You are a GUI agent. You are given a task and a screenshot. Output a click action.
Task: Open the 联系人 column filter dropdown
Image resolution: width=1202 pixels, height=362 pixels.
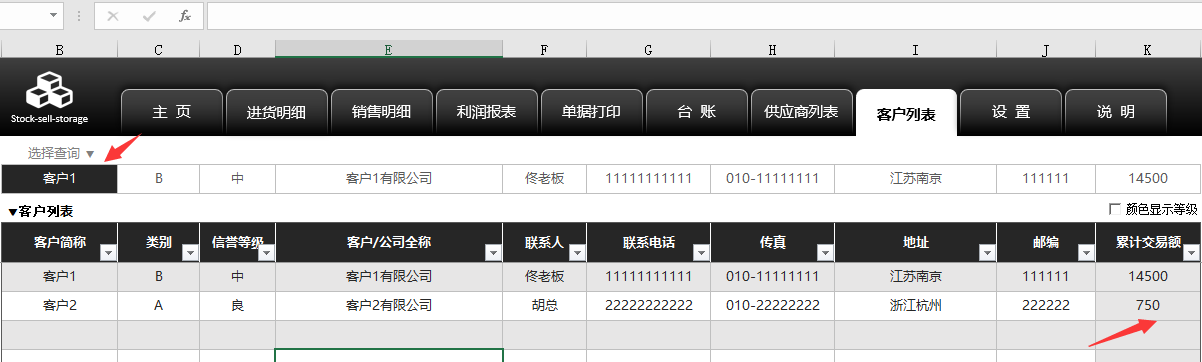577,254
